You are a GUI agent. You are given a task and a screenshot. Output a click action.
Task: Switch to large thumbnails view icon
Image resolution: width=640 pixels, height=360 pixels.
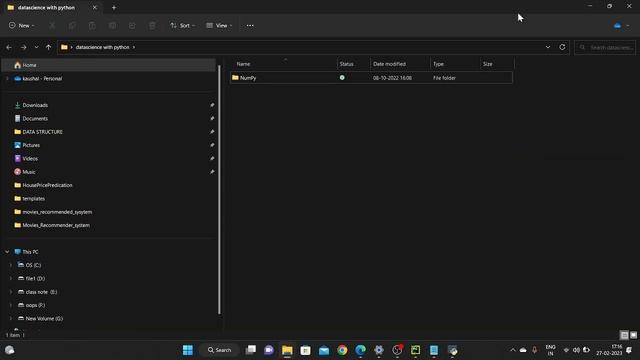[633, 335]
